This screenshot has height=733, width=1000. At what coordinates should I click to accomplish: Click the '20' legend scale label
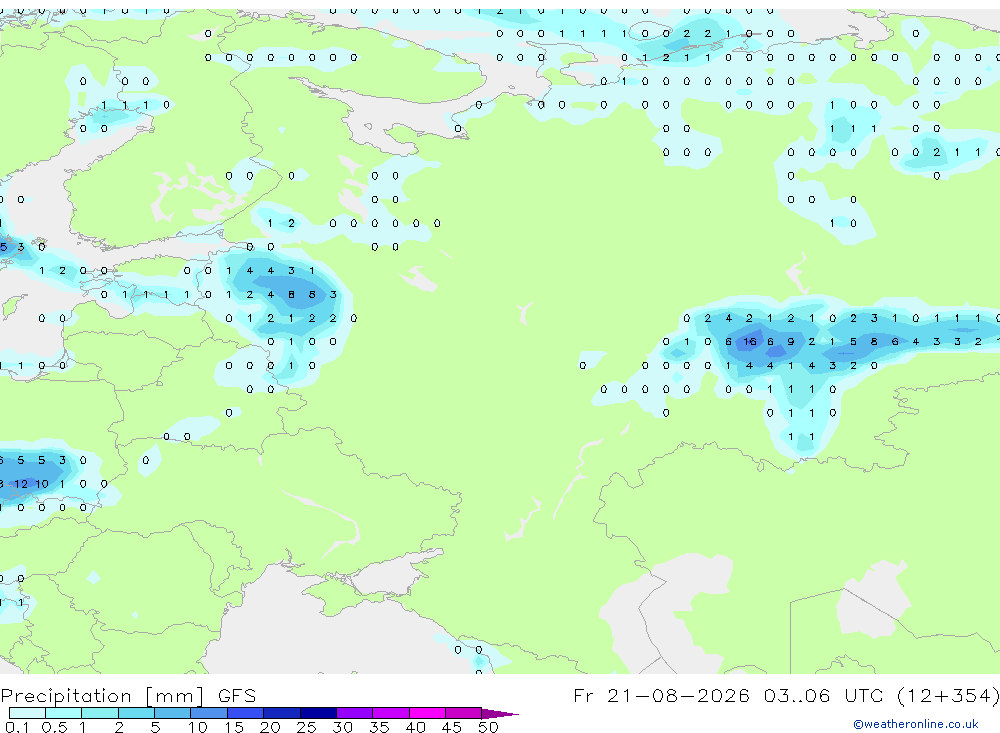tap(270, 727)
